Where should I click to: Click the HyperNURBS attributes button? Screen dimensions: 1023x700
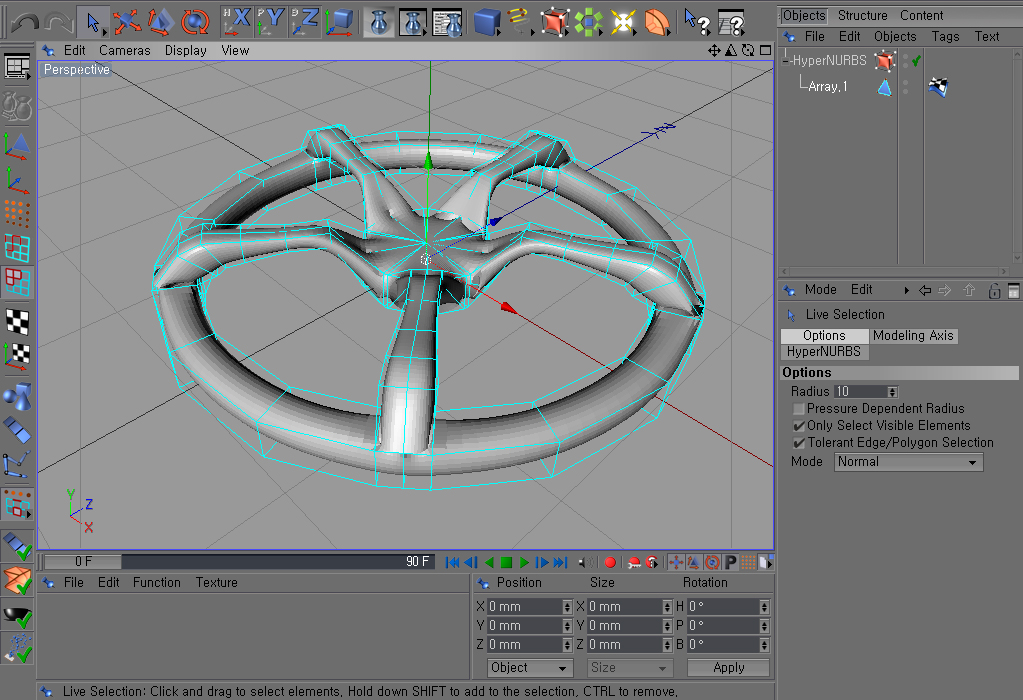point(825,352)
